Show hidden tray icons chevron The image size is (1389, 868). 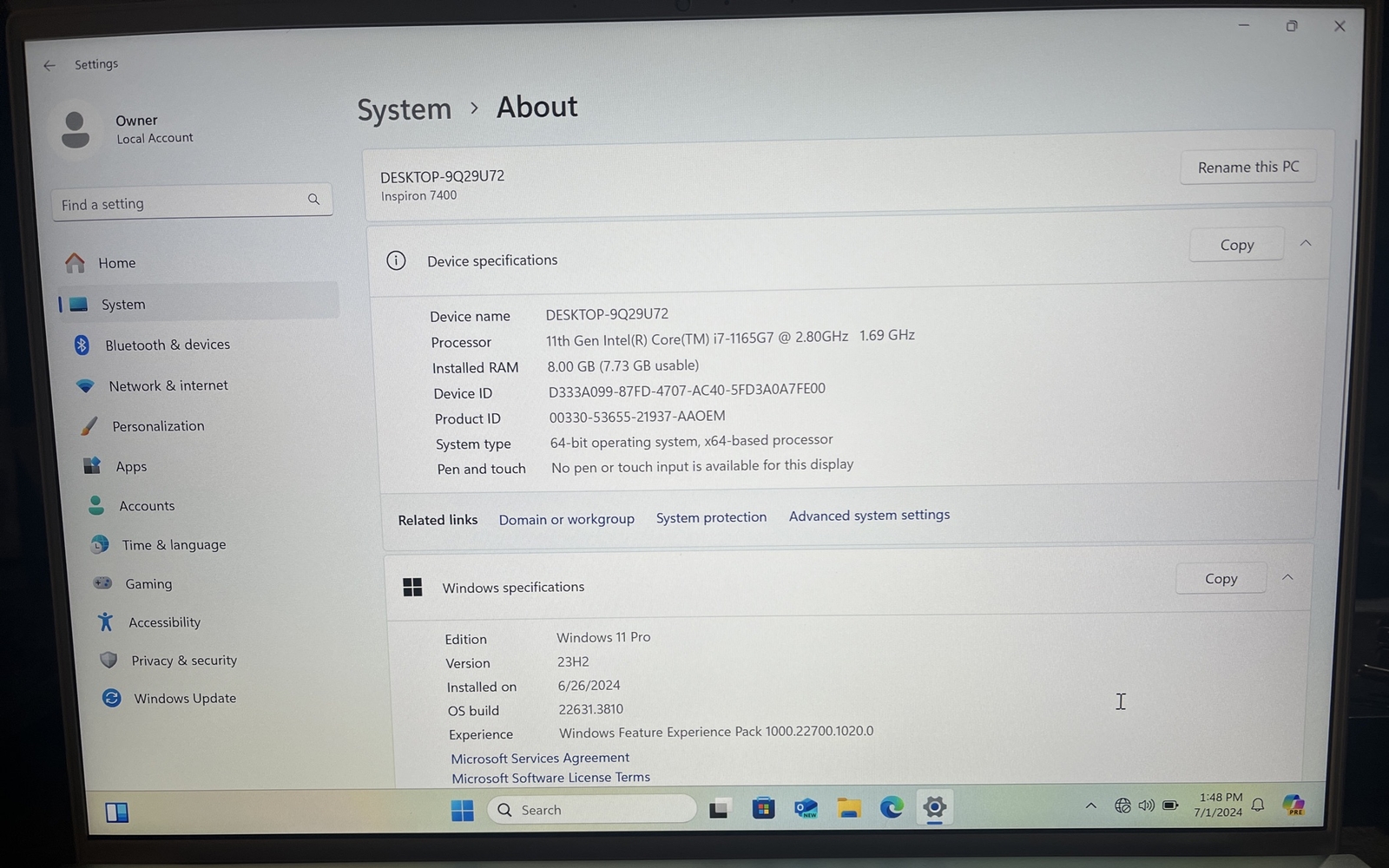pos(1090,806)
